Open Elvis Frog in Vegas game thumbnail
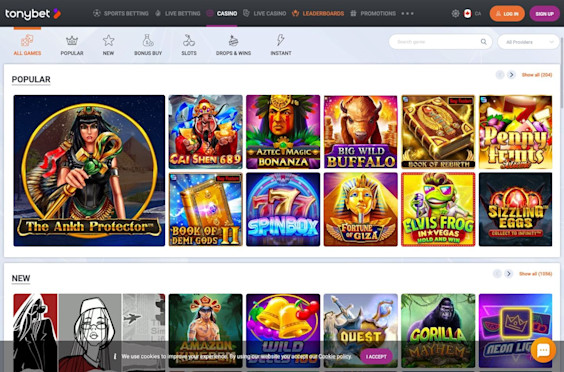This screenshot has width=564, height=372. (438, 209)
